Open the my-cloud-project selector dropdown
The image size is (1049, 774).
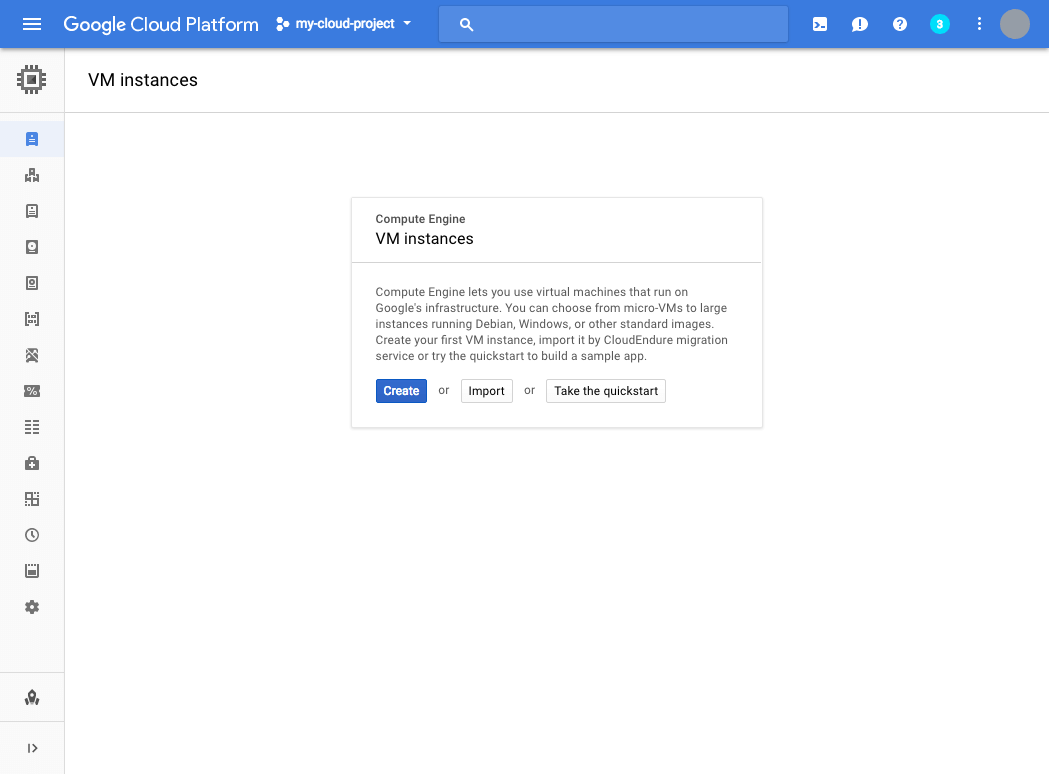pyautogui.click(x=344, y=24)
